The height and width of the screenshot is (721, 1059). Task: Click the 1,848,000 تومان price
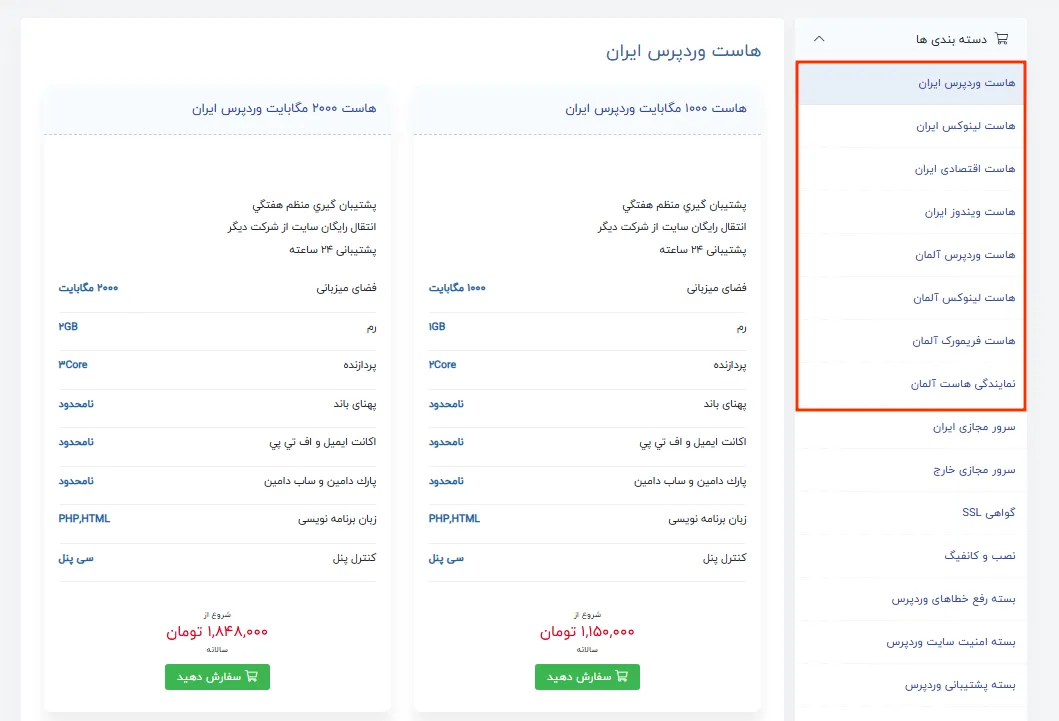pos(217,632)
